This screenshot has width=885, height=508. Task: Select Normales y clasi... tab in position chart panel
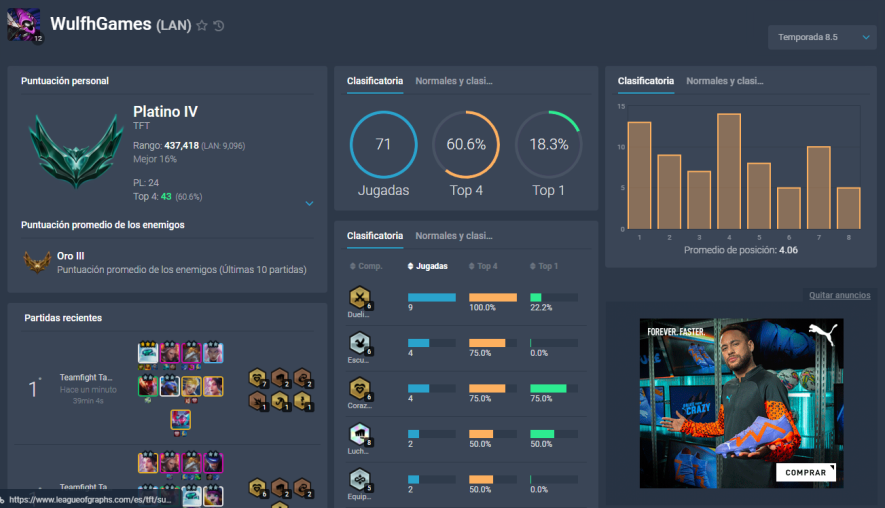(x=725, y=81)
